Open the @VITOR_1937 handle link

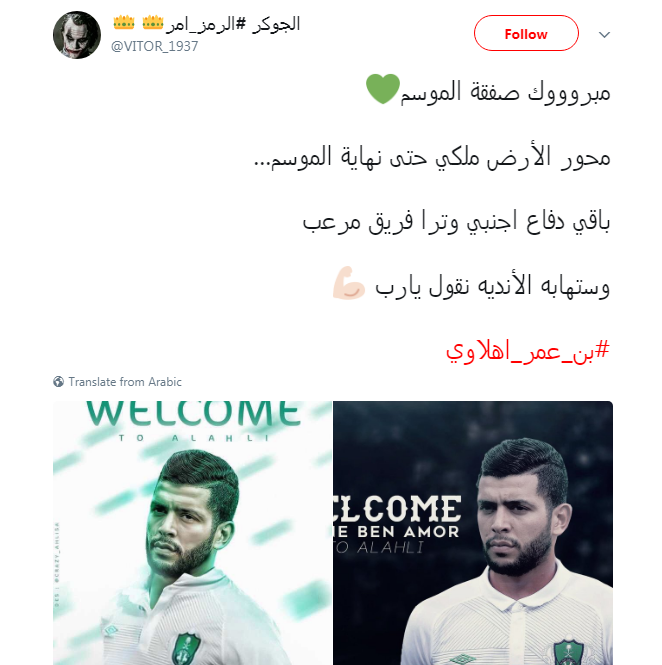pyautogui.click(x=154, y=46)
